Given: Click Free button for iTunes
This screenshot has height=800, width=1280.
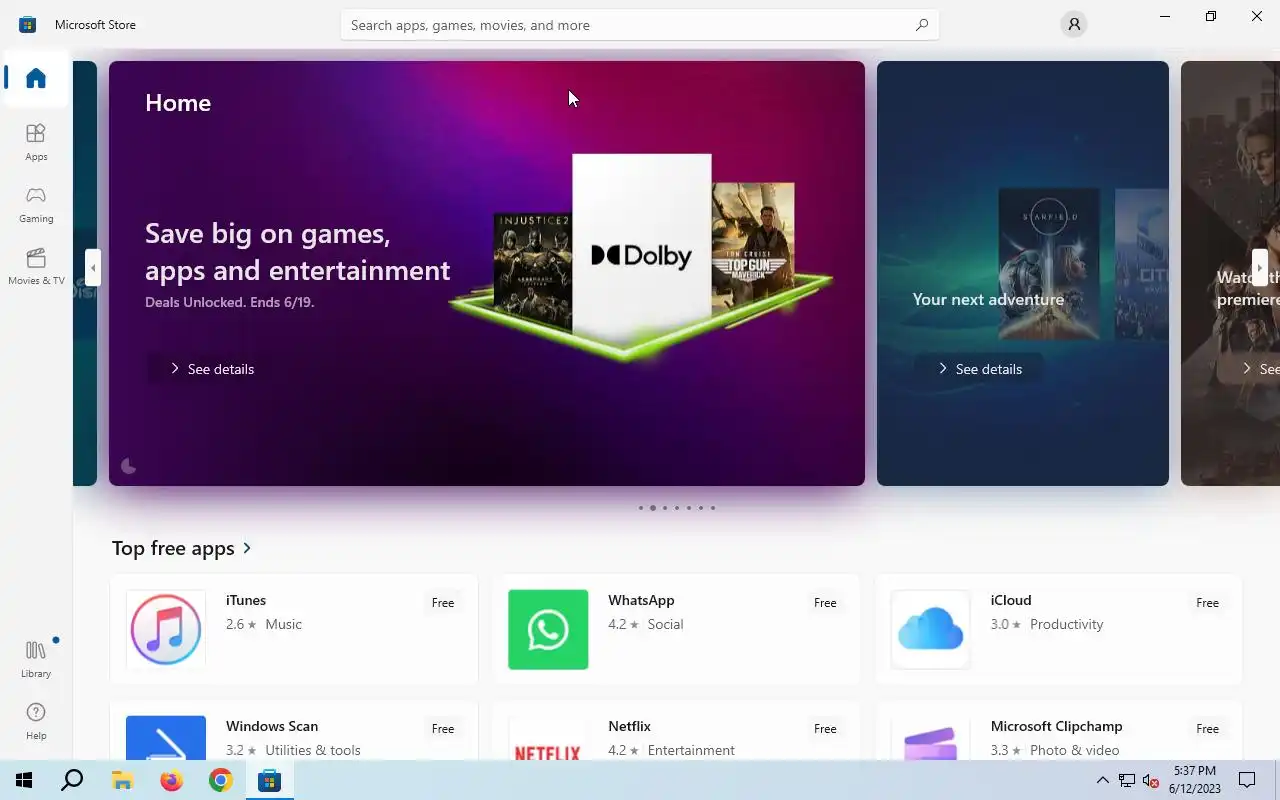Looking at the screenshot, I should (443, 603).
